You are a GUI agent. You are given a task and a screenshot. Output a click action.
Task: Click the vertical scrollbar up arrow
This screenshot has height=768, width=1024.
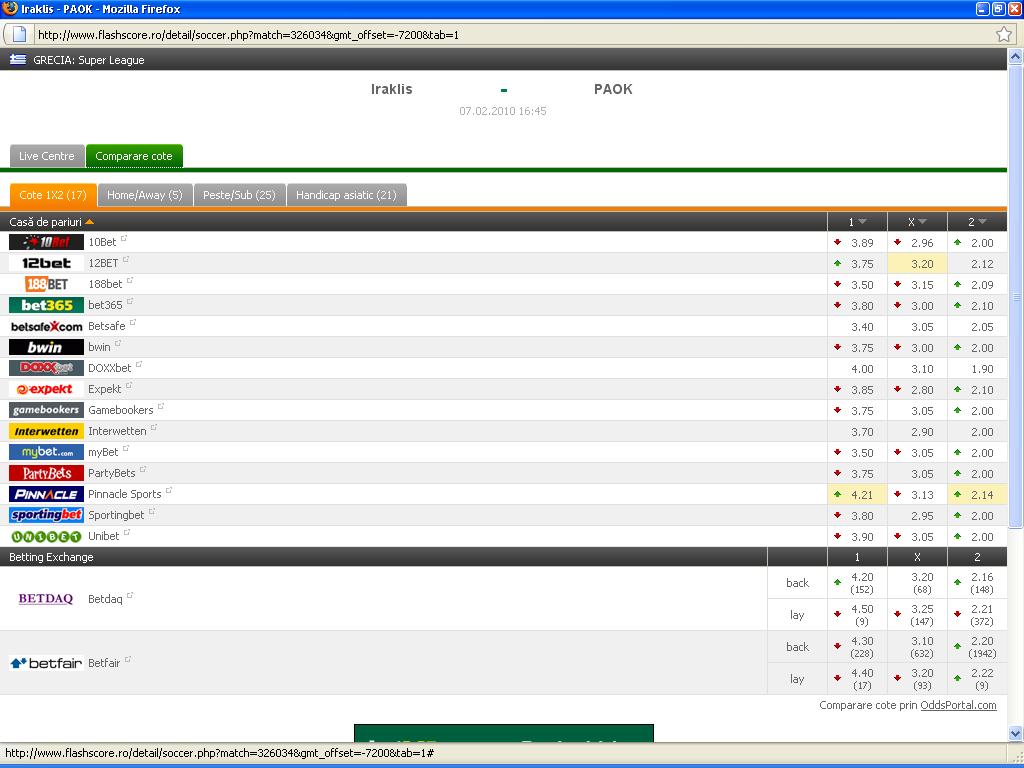point(1016,56)
